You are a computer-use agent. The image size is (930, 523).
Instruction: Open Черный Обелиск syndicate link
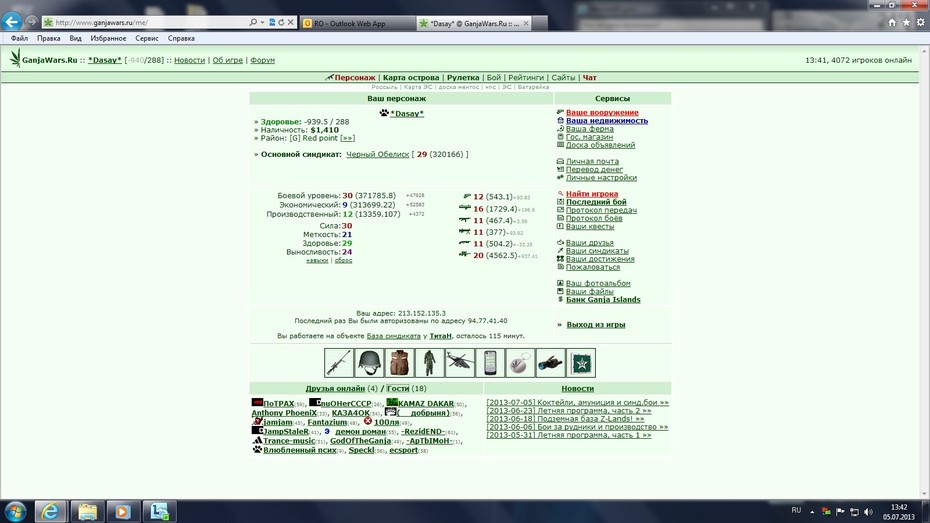pyautogui.click(x=377, y=154)
